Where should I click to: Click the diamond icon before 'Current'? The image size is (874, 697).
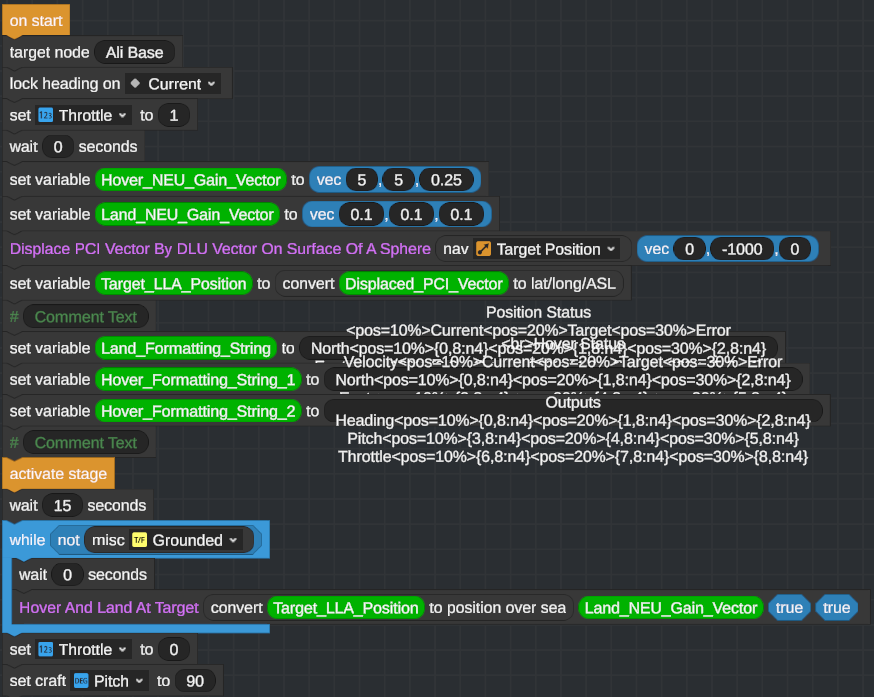(135, 83)
